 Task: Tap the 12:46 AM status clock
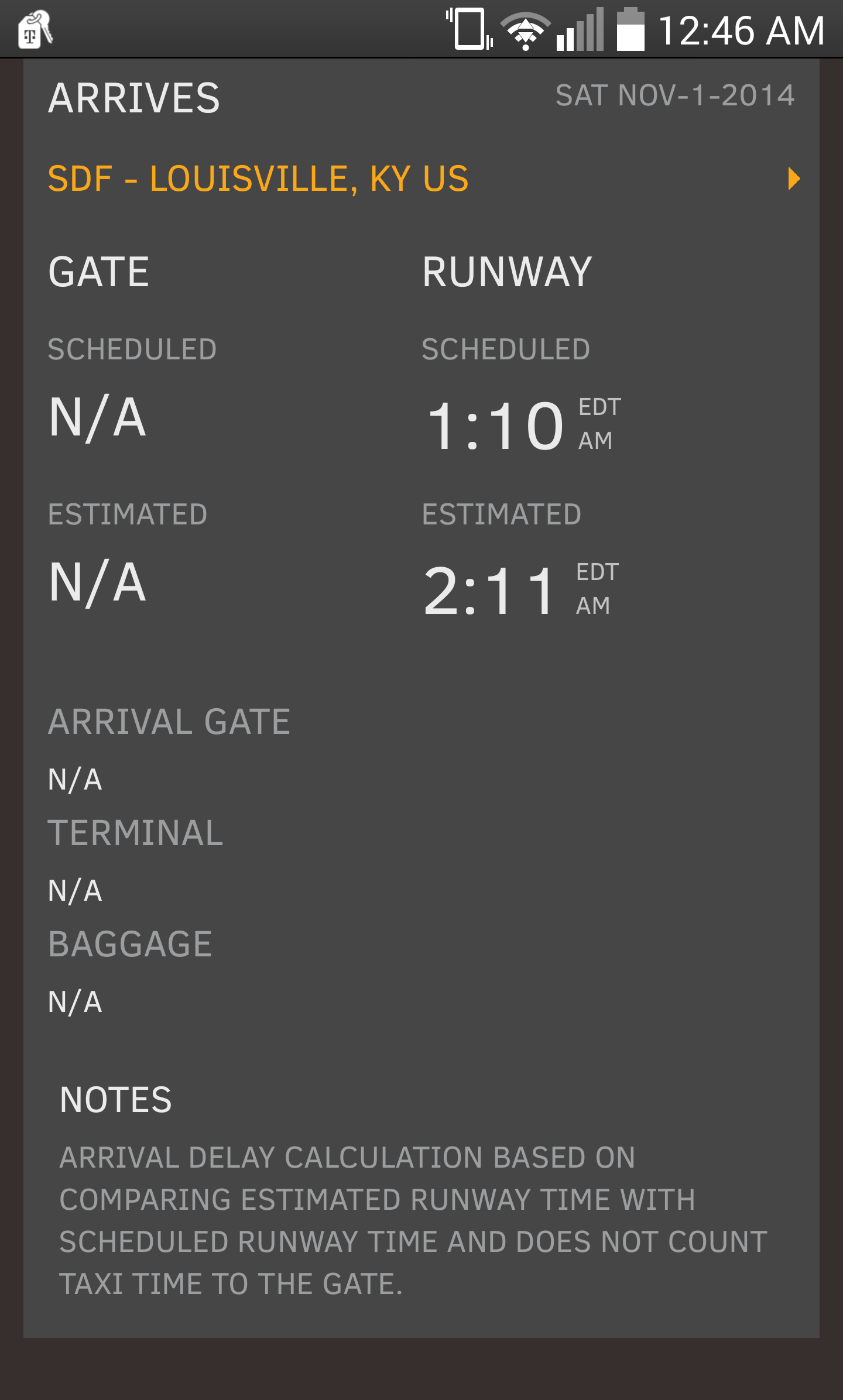click(x=742, y=30)
